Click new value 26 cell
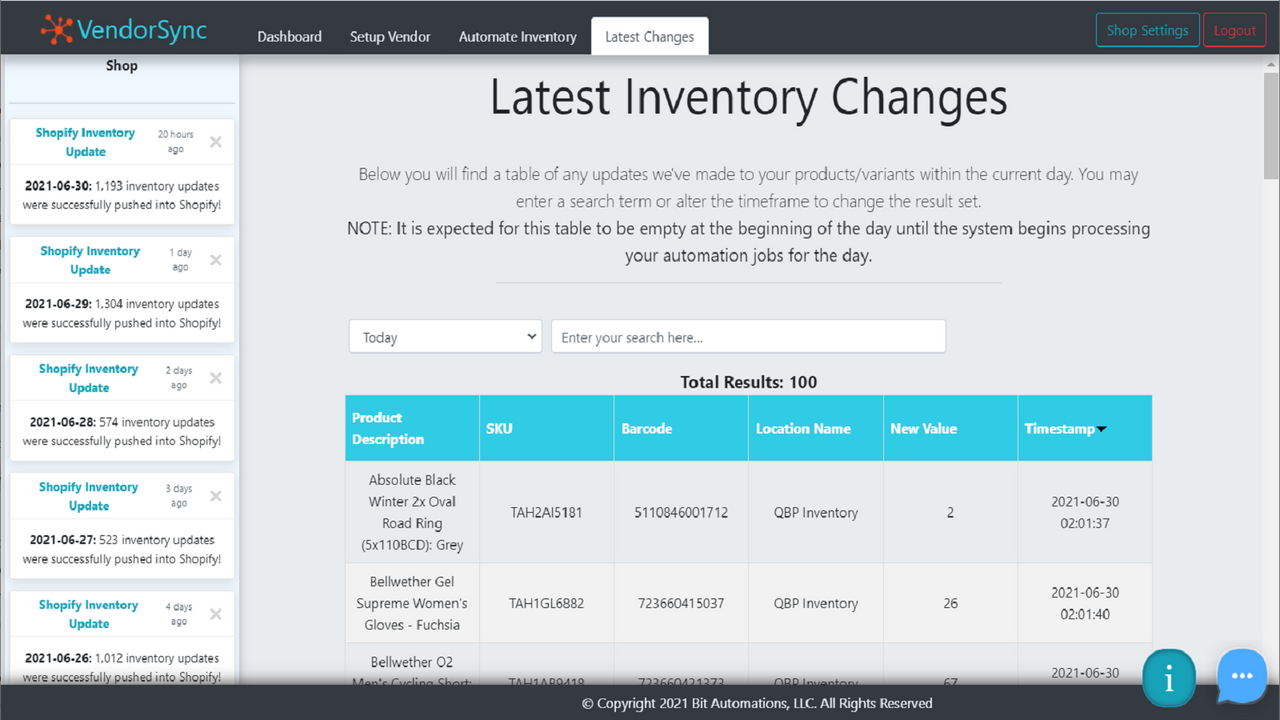The image size is (1280, 720). pos(950,603)
